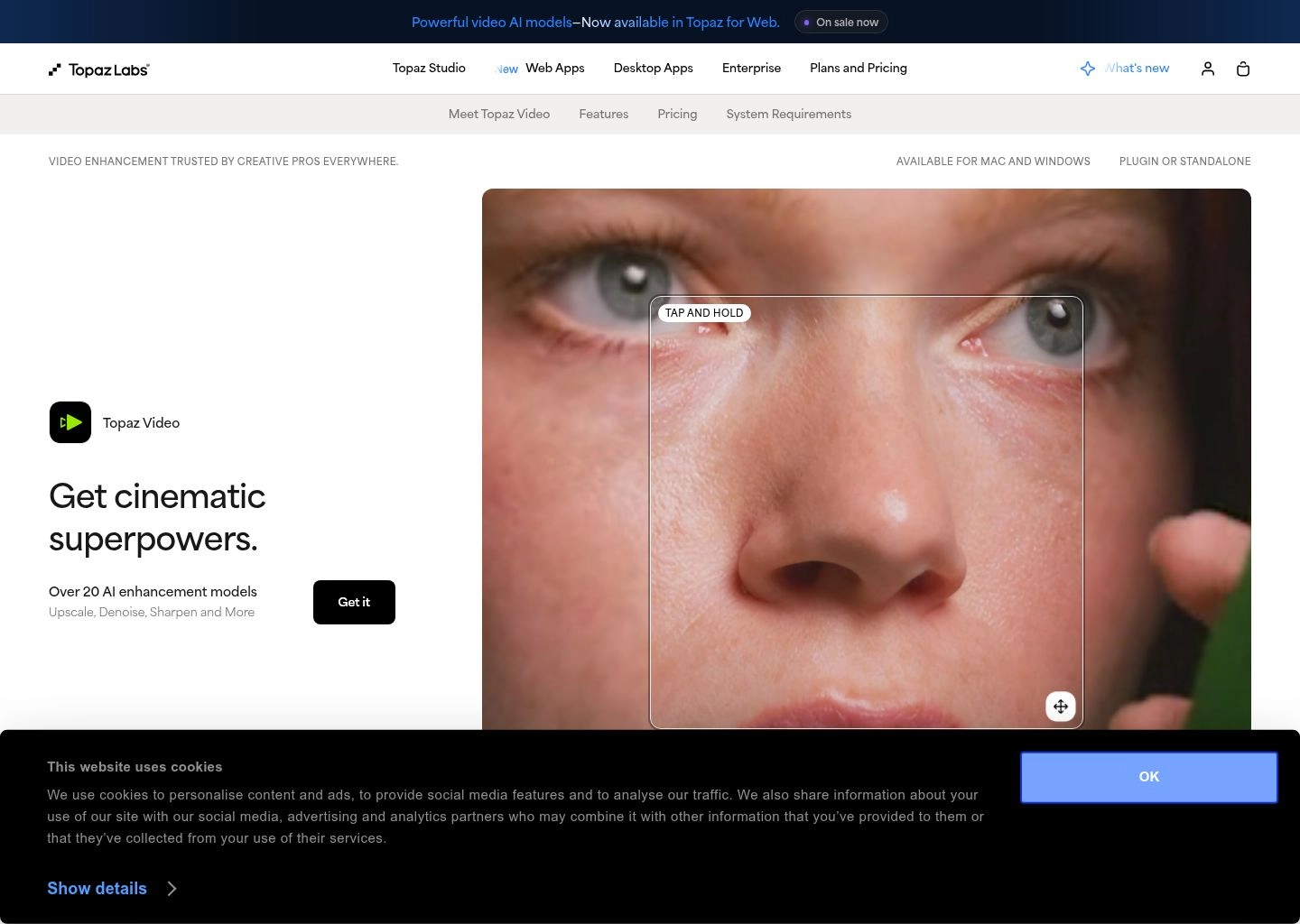Select the Meet Topaz Video tab
The image size is (1300, 924).
point(499,115)
